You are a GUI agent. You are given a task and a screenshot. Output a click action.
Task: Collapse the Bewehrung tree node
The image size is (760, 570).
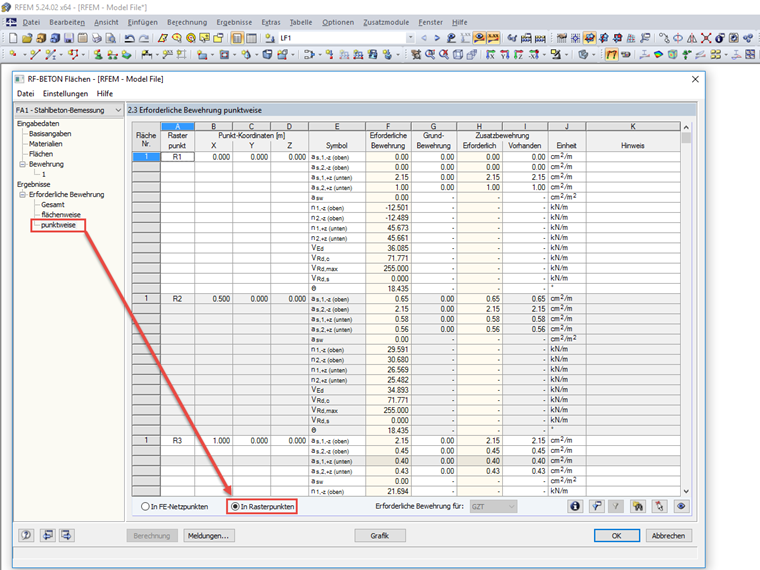[22, 164]
